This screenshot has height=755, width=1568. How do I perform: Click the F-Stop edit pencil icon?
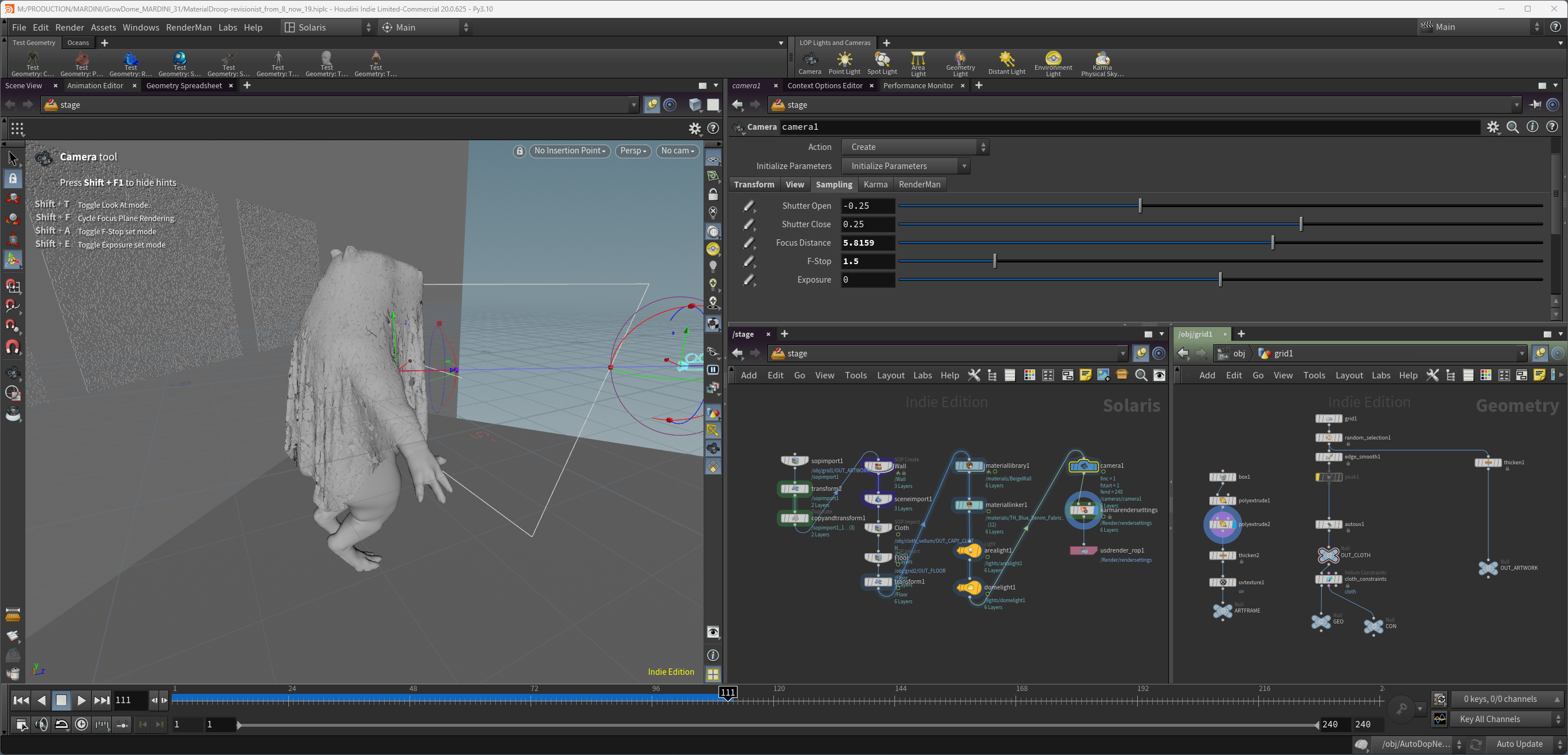(749, 262)
